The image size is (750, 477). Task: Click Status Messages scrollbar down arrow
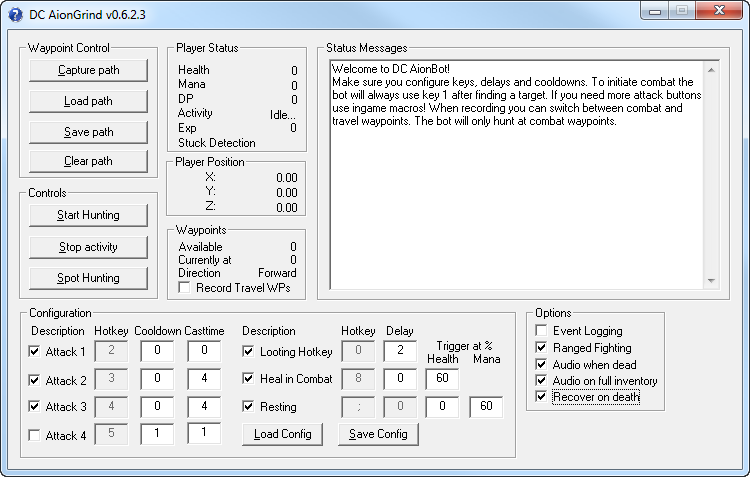(x=711, y=280)
